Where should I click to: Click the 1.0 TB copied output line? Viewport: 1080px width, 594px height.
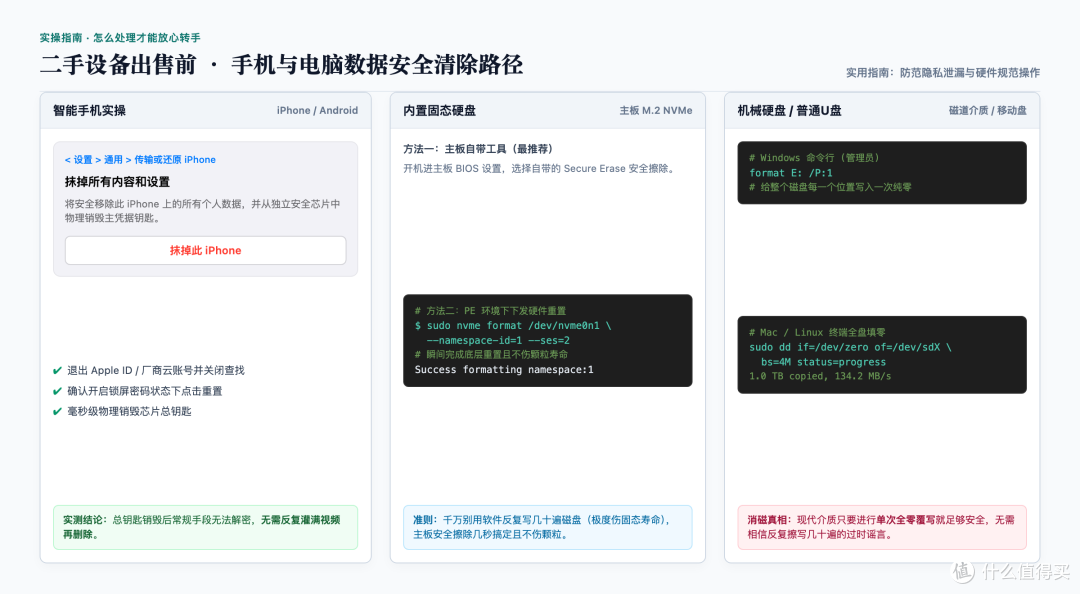click(x=820, y=376)
